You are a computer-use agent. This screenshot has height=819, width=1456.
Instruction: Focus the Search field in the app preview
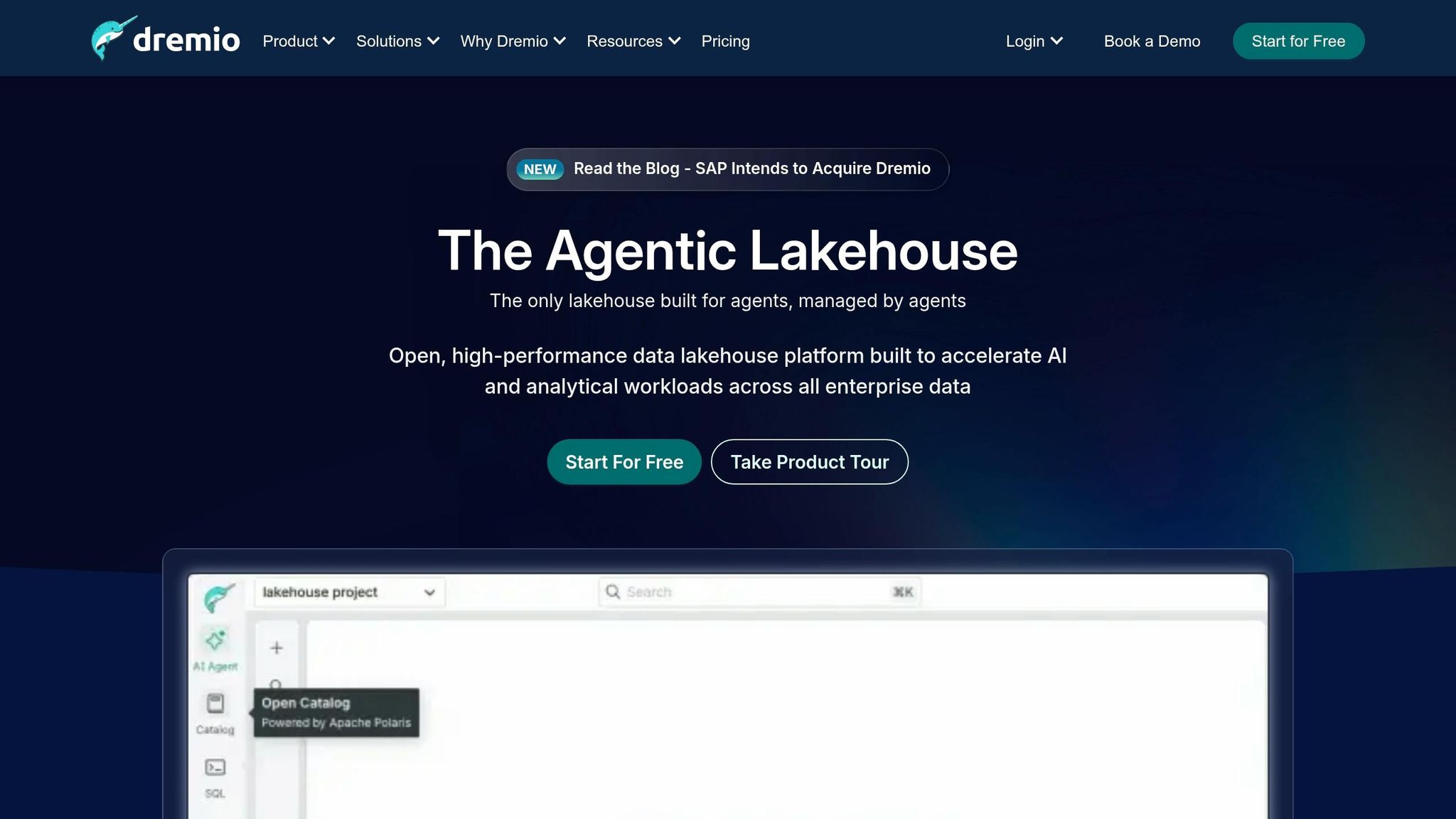(x=759, y=591)
